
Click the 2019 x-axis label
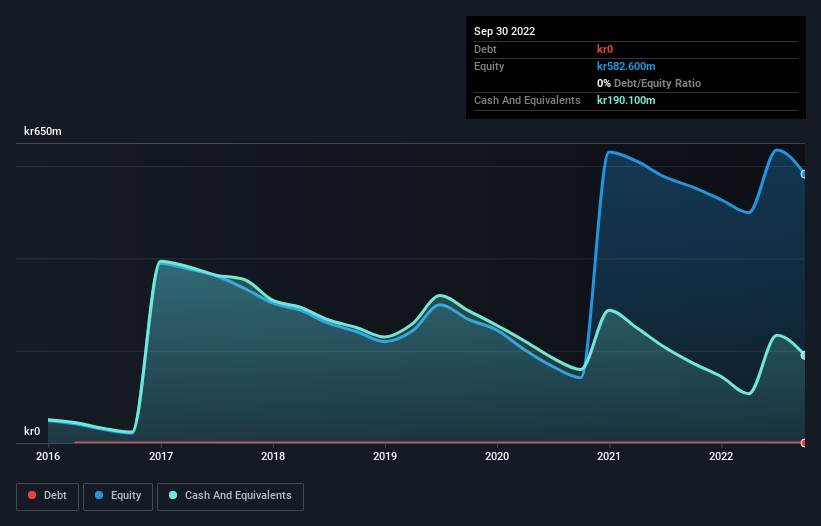[385, 456]
